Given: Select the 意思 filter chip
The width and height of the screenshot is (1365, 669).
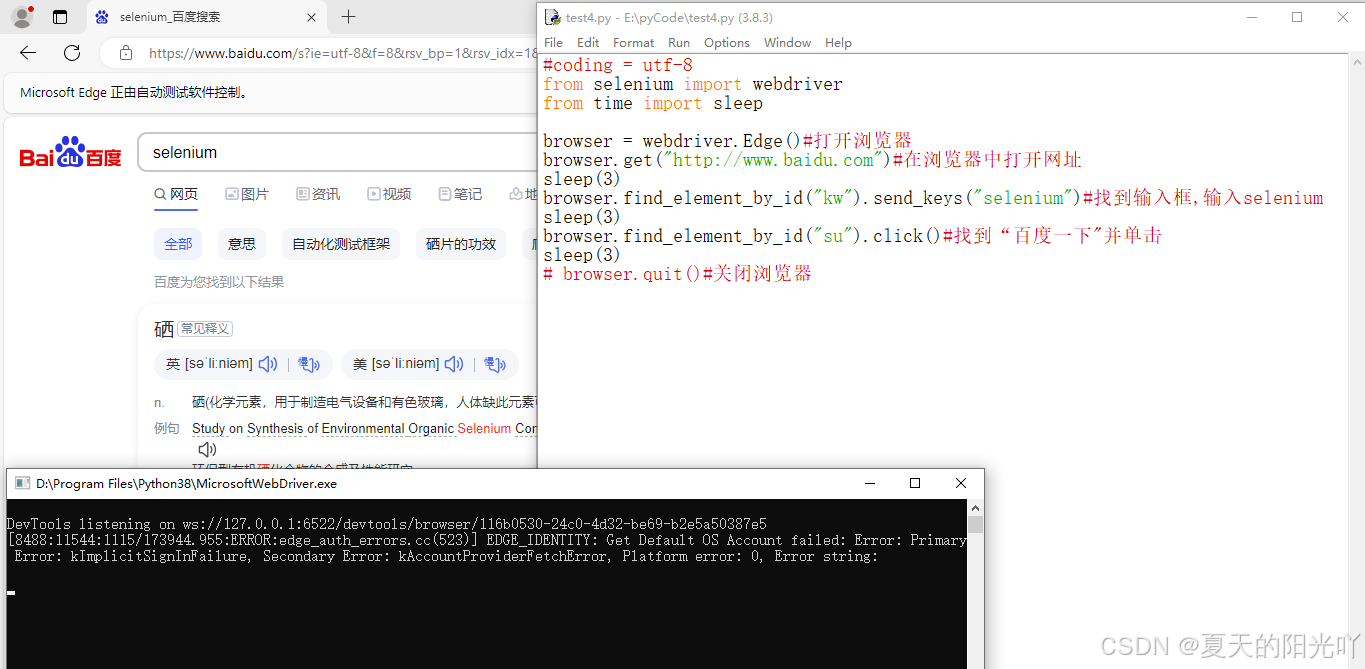Looking at the screenshot, I should coord(242,244).
